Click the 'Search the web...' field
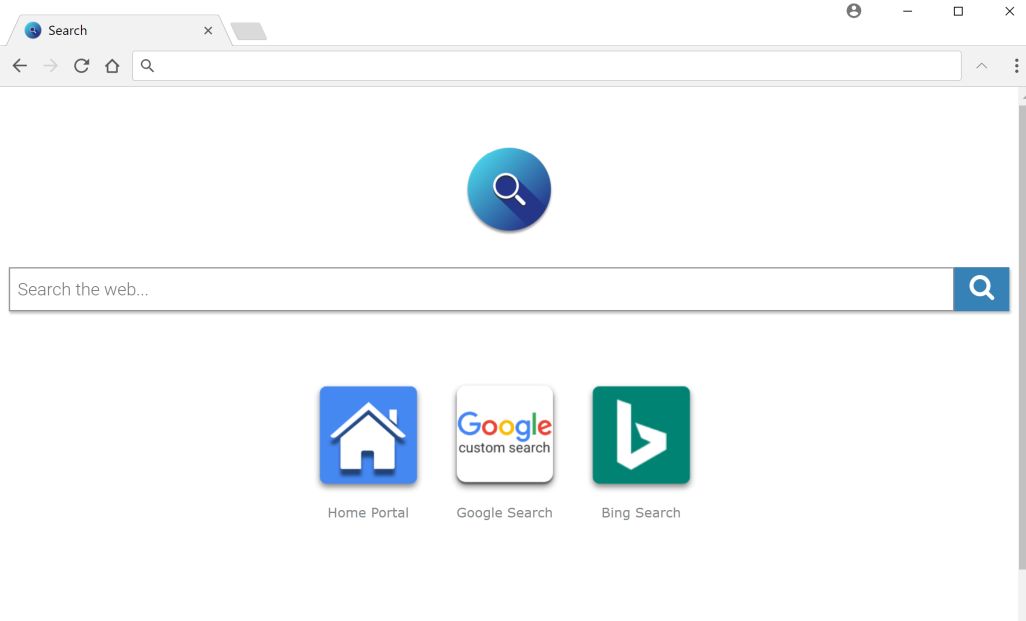Screen dimensions: 1026x621 (481, 289)
